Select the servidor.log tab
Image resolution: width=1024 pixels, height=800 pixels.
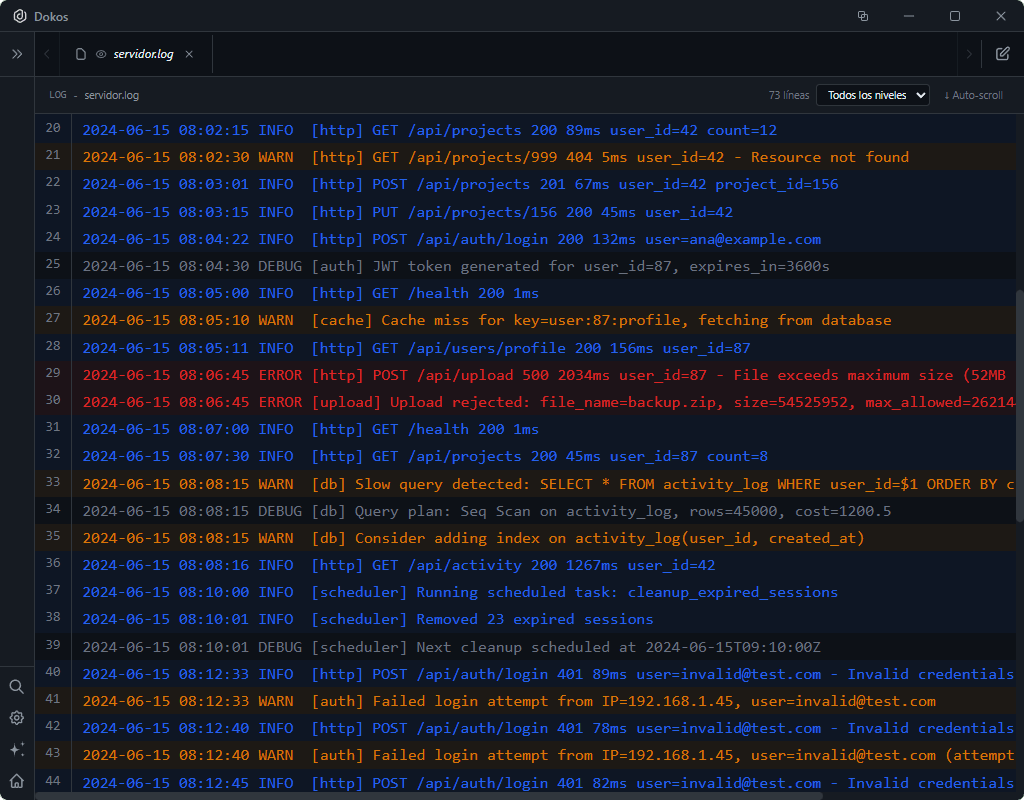pyautogui.click(x=143, y=54)
